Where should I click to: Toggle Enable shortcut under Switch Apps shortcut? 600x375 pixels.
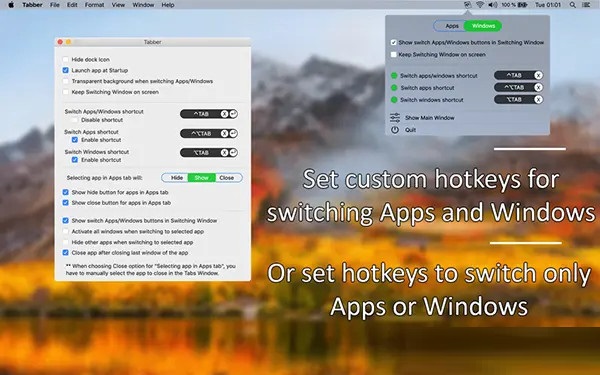(x=75, y=140)
